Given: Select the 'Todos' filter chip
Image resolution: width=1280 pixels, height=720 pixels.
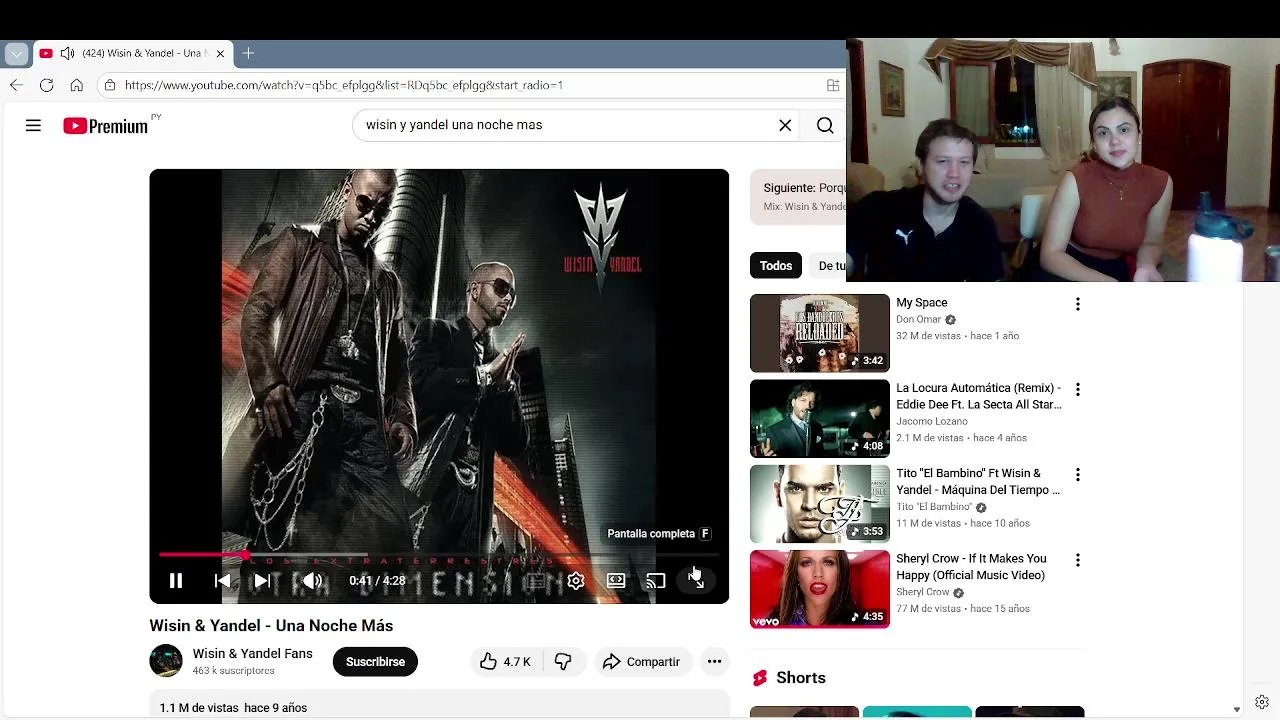Looking at the screenshot, I should coord(776,265).
